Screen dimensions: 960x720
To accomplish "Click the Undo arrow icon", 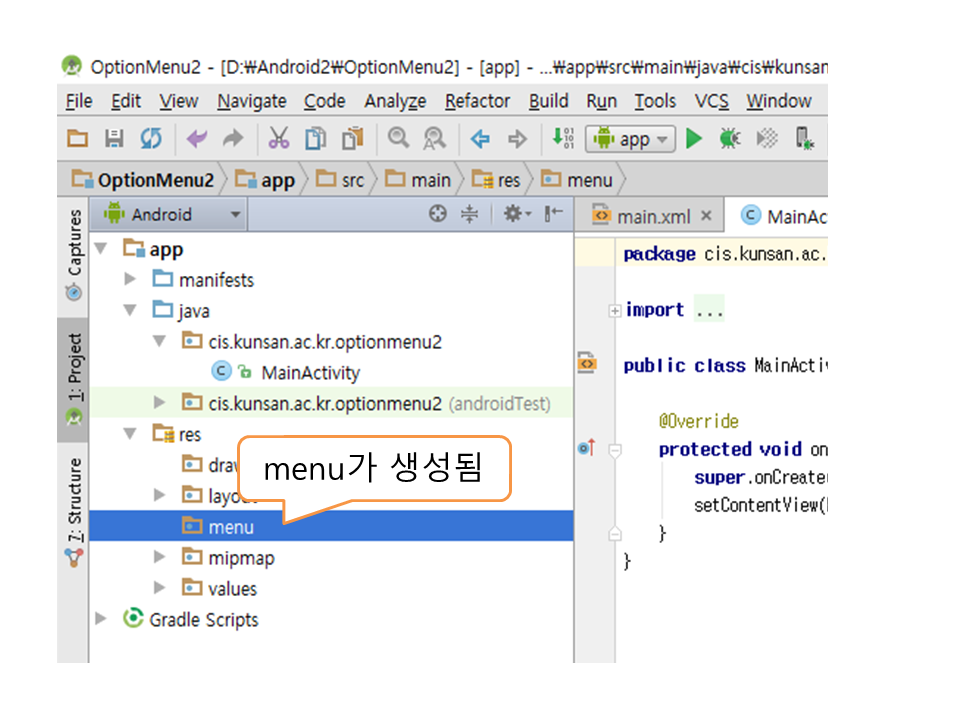I will click(197, 139).
